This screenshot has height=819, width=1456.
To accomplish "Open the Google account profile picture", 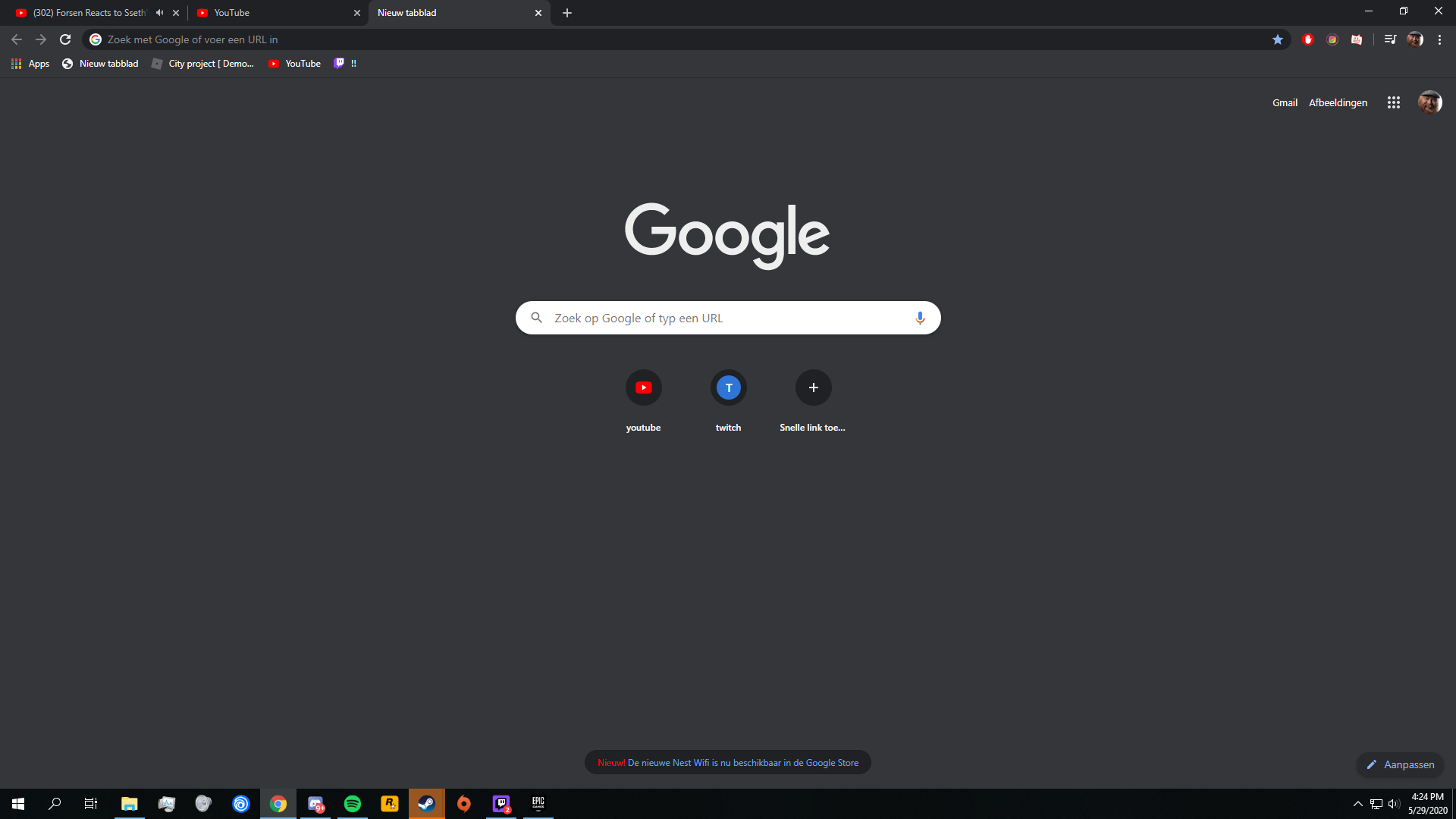I will coord(1429,102).
